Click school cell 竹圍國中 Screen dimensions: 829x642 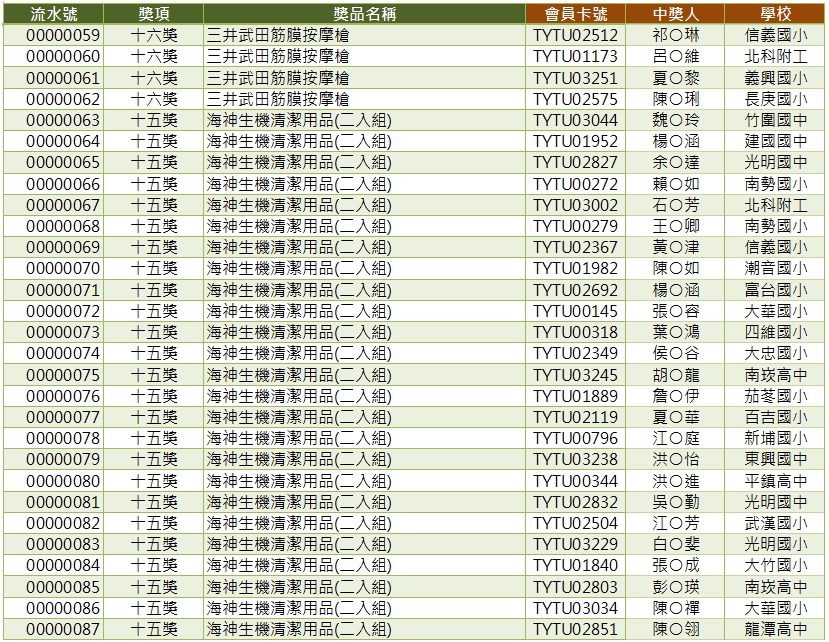776,121
